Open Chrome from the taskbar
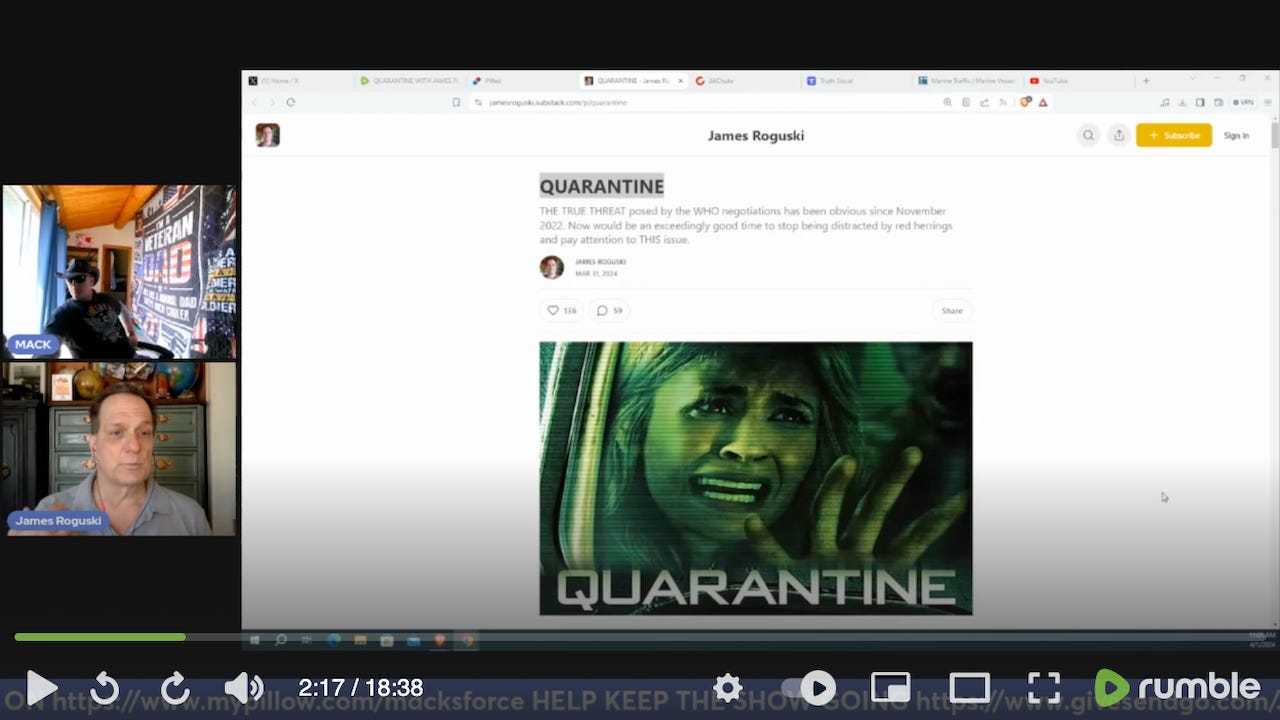This screenshot has height=720, width=1280. pyautogui.click(x=466, y=641)
